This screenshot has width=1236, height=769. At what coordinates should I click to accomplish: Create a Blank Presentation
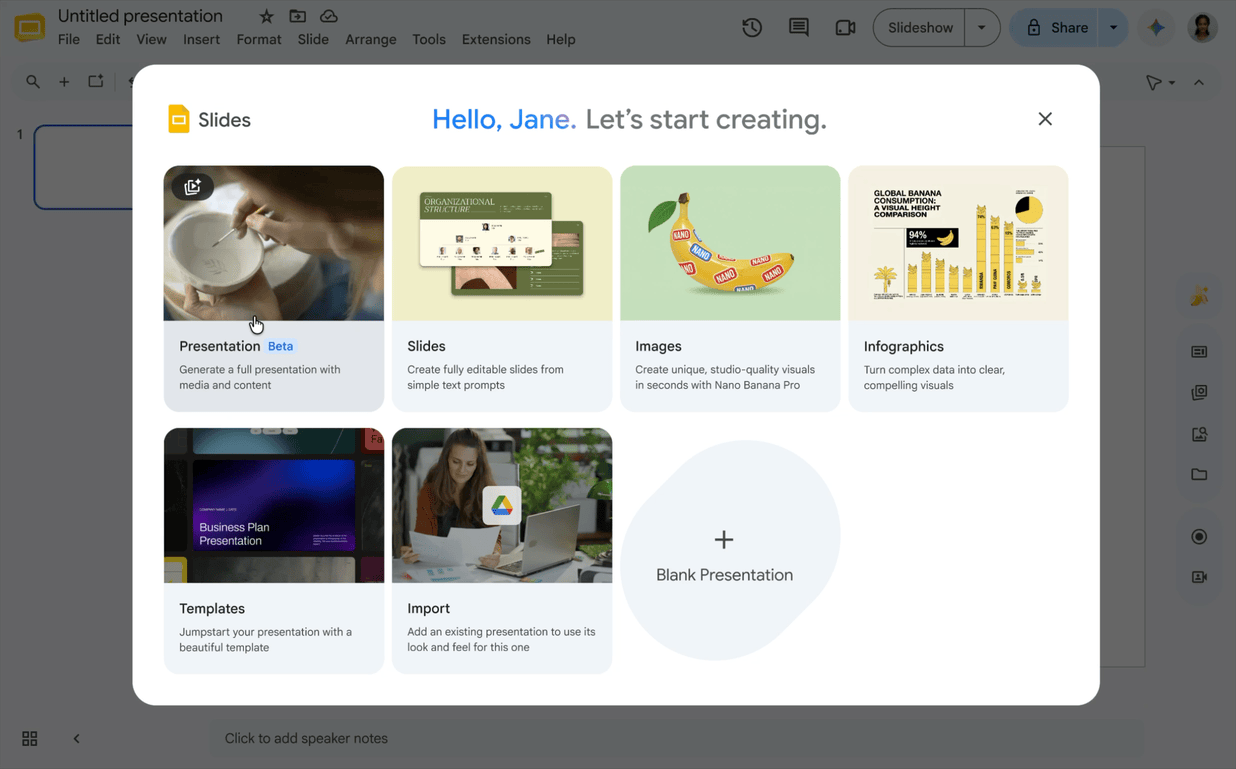(x=729, y=551)
